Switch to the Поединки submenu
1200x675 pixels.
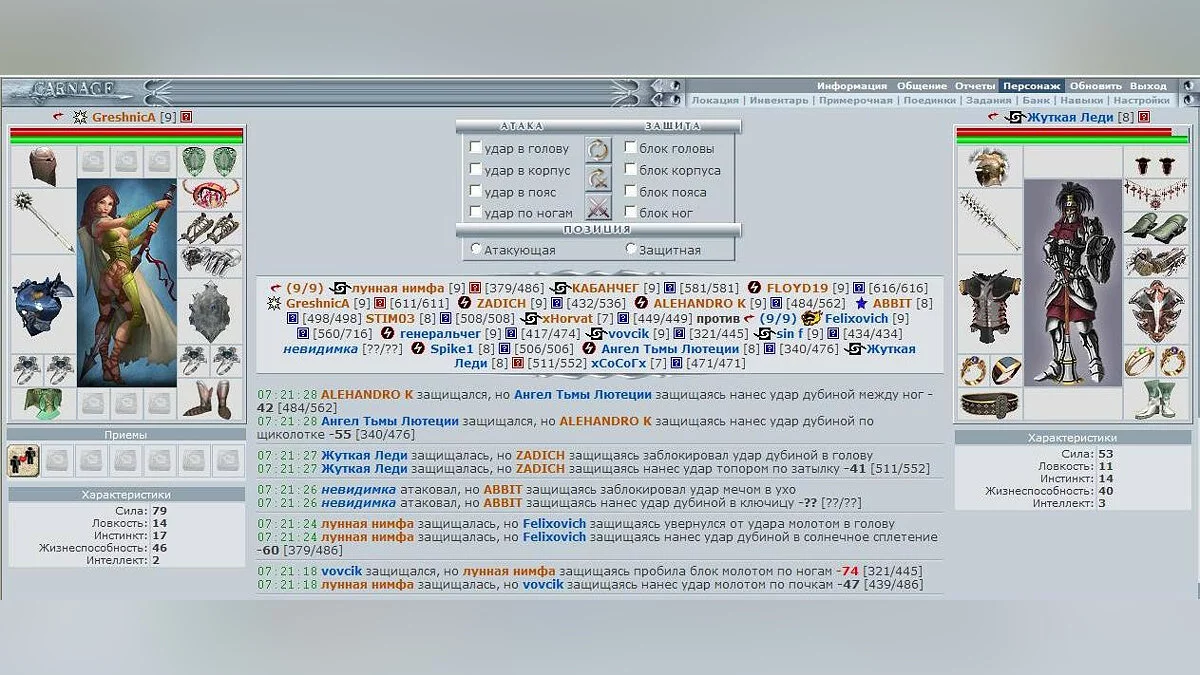[929, 100]
